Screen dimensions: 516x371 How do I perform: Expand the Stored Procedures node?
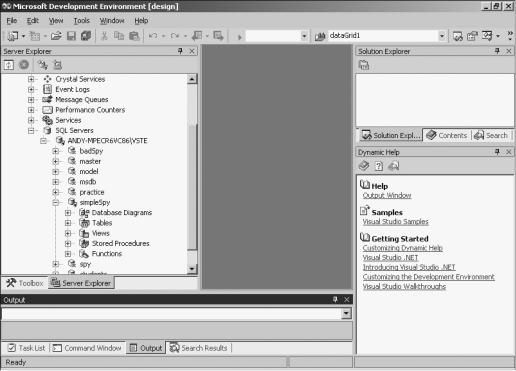coord(68,243)
